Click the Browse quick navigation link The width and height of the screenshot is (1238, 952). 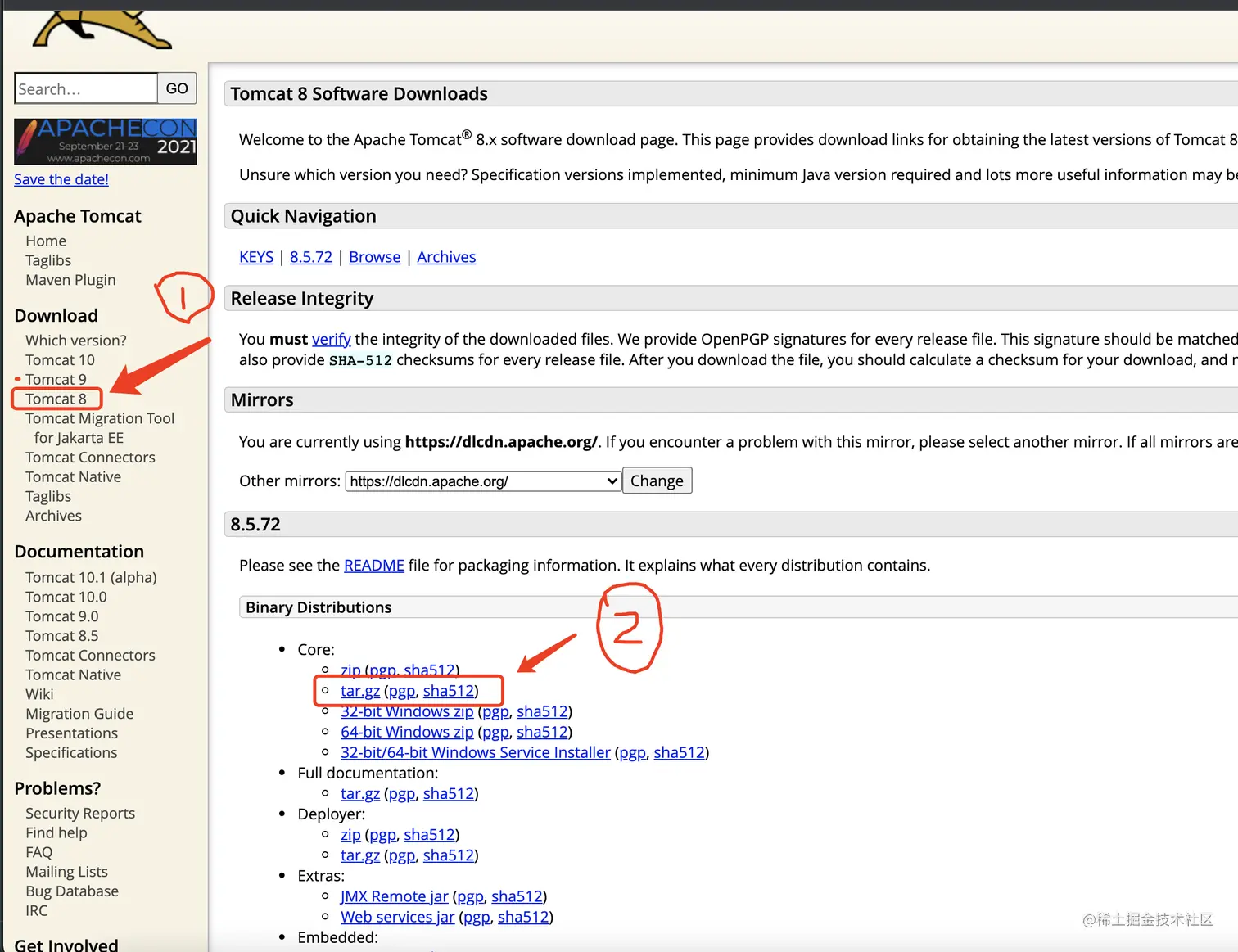(375, 257)
